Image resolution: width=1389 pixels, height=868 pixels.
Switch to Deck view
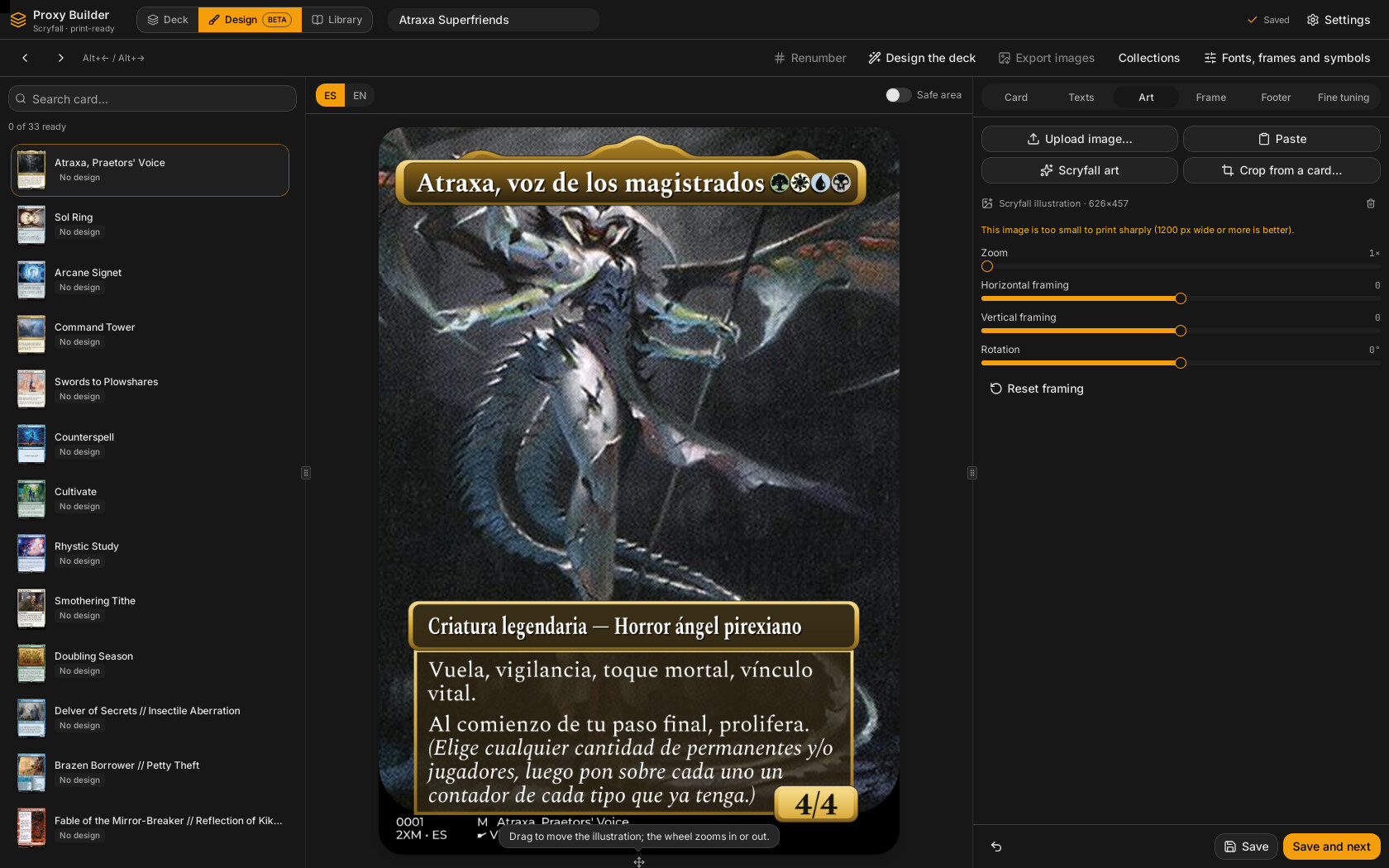168,20
